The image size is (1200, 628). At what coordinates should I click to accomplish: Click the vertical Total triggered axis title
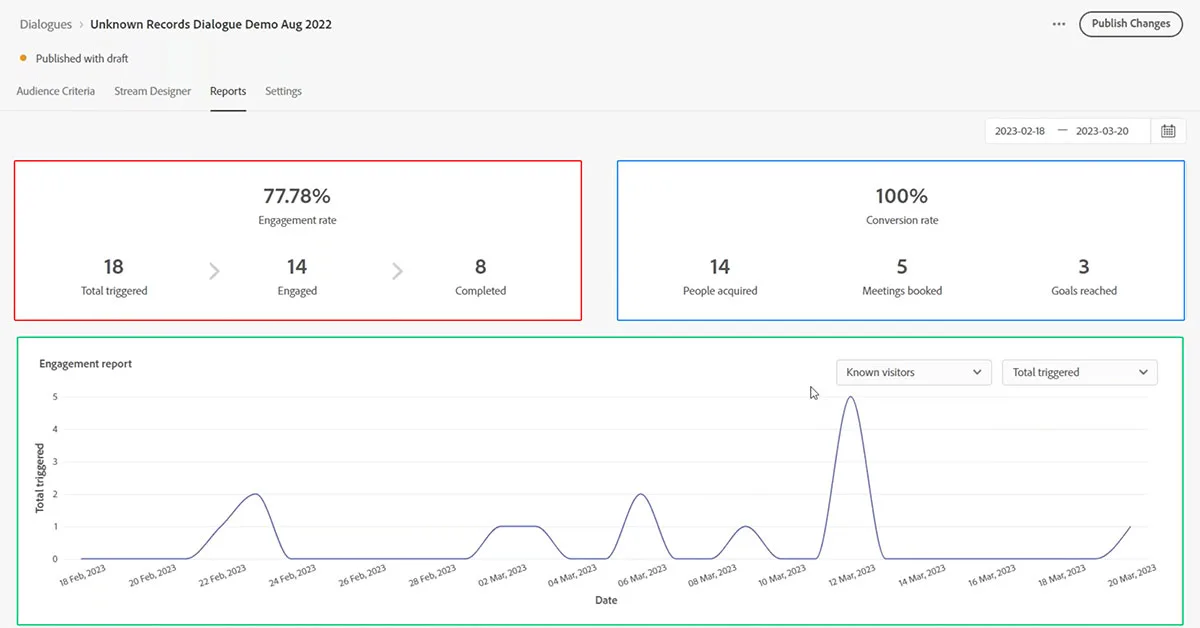click(41, 478)
